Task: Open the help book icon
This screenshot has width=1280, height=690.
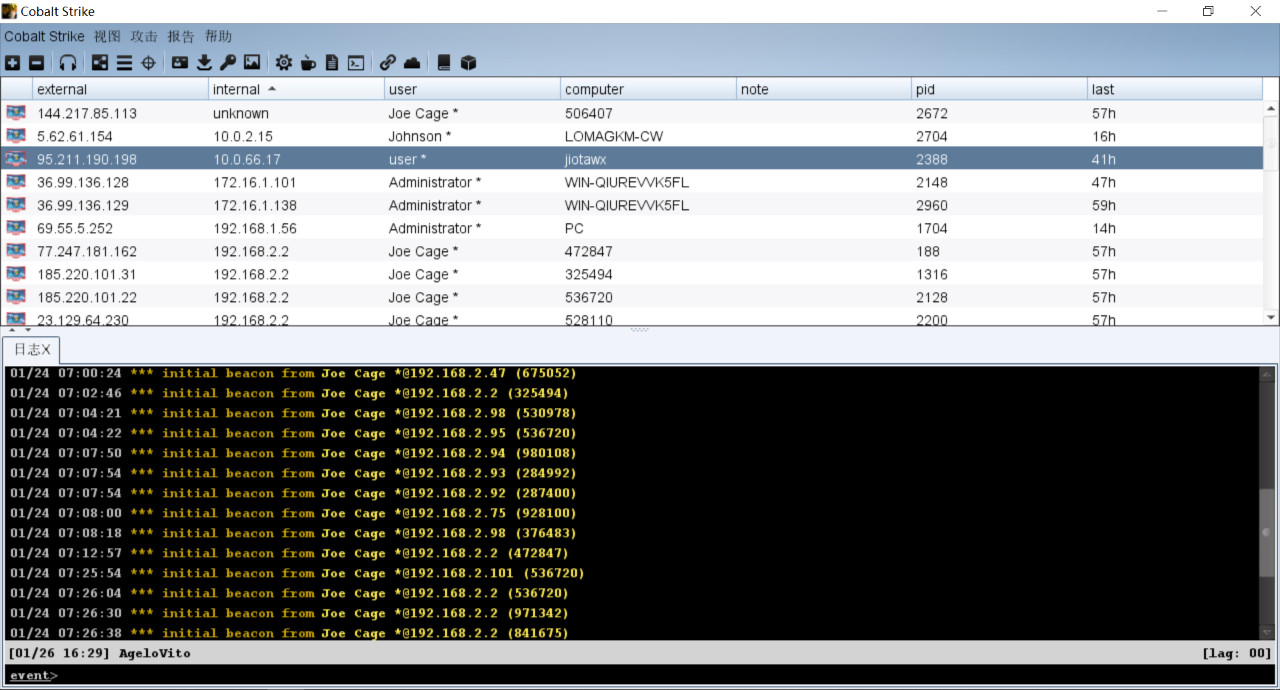Action: (x=444, y=63)
